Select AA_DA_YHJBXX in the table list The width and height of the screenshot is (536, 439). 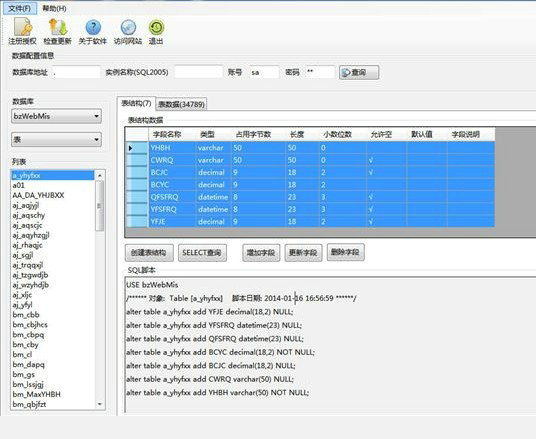coord(53,195)
